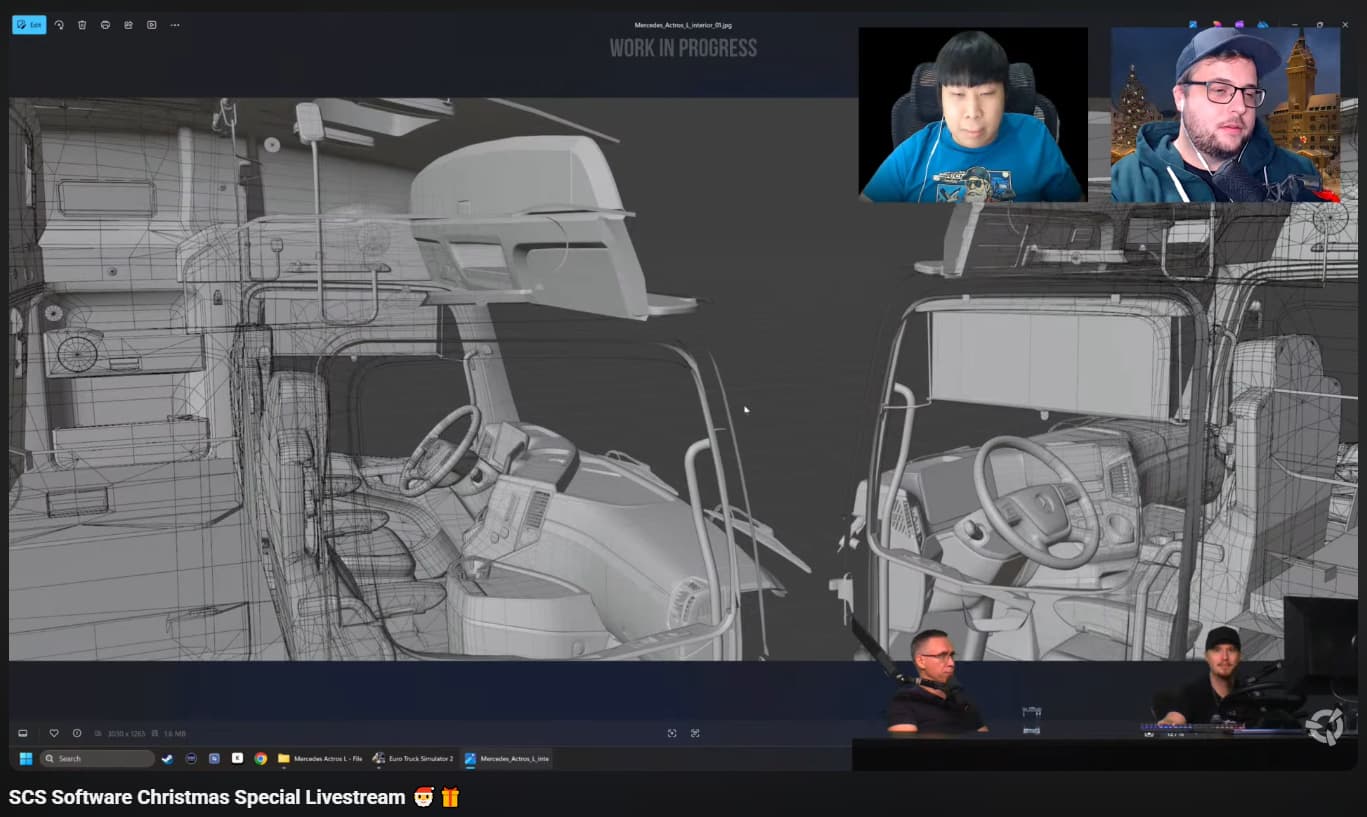Start slideshow with the play icon
1367x817 pixels.
tap(151, 25)
